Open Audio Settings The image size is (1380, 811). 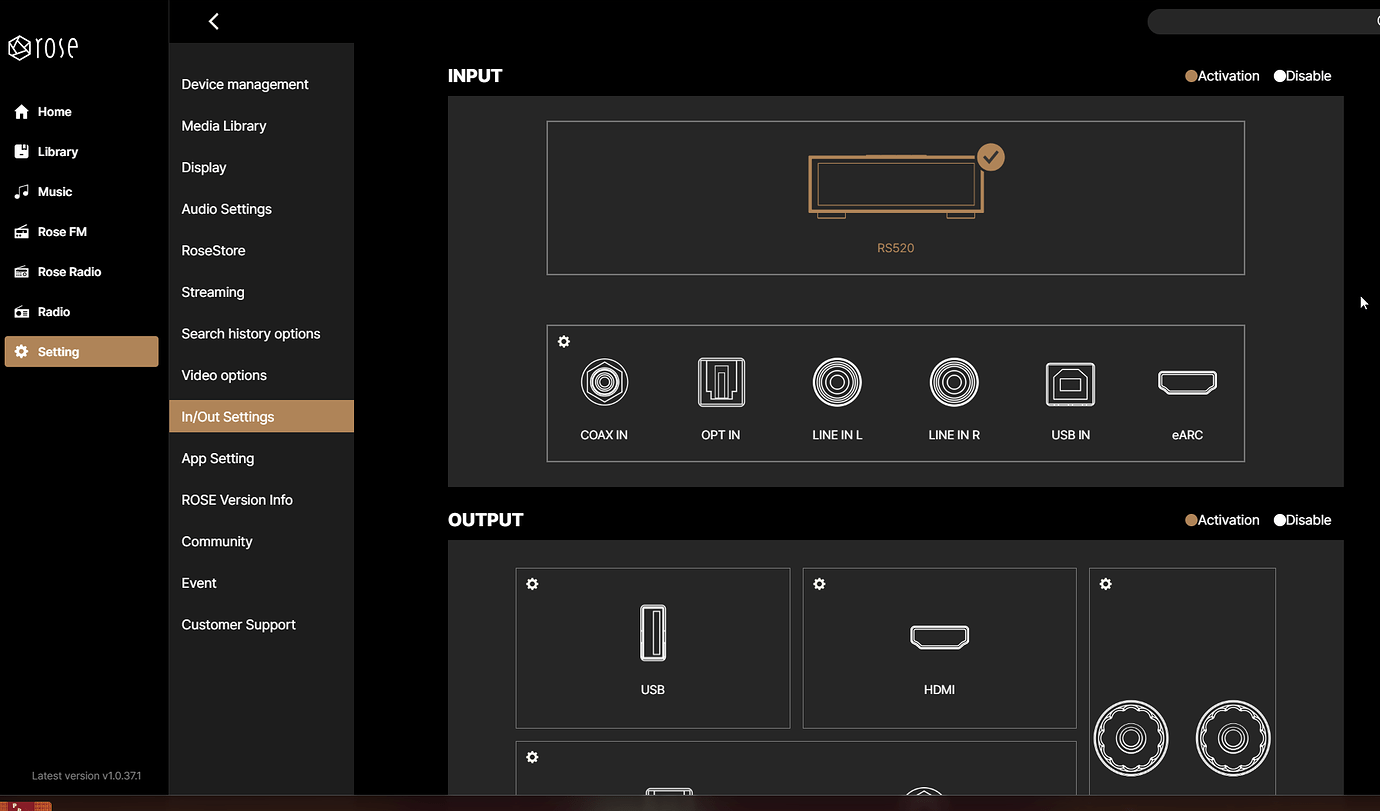[261, 209]
